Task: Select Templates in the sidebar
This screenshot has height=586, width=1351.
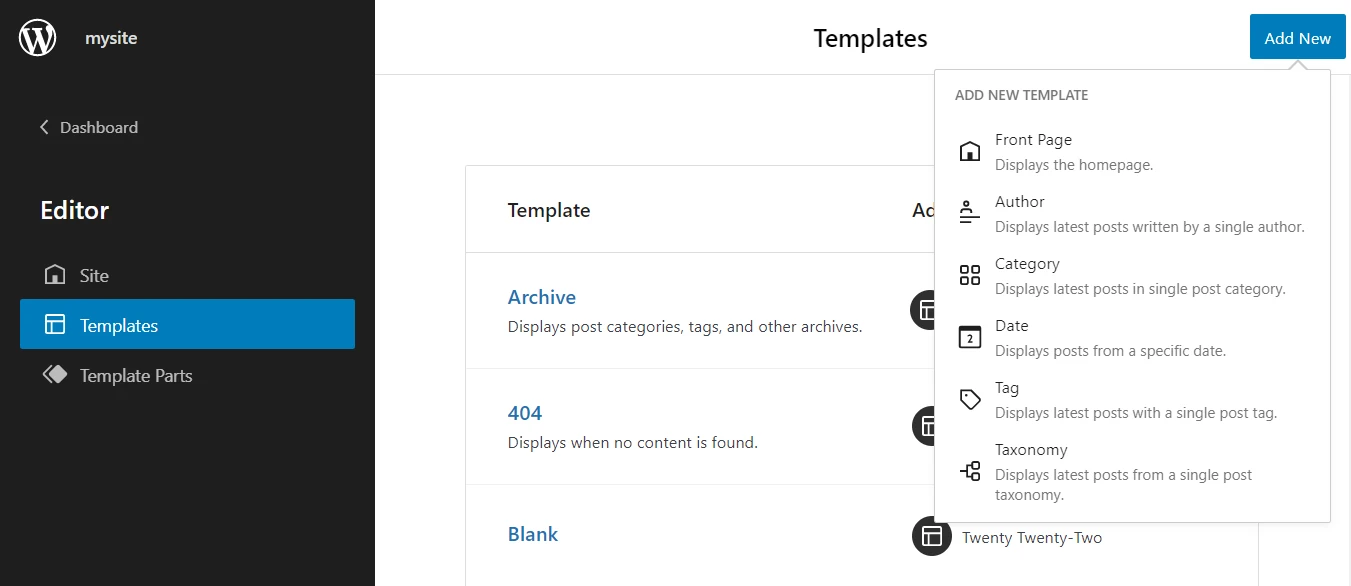Action: click(187, 325)
